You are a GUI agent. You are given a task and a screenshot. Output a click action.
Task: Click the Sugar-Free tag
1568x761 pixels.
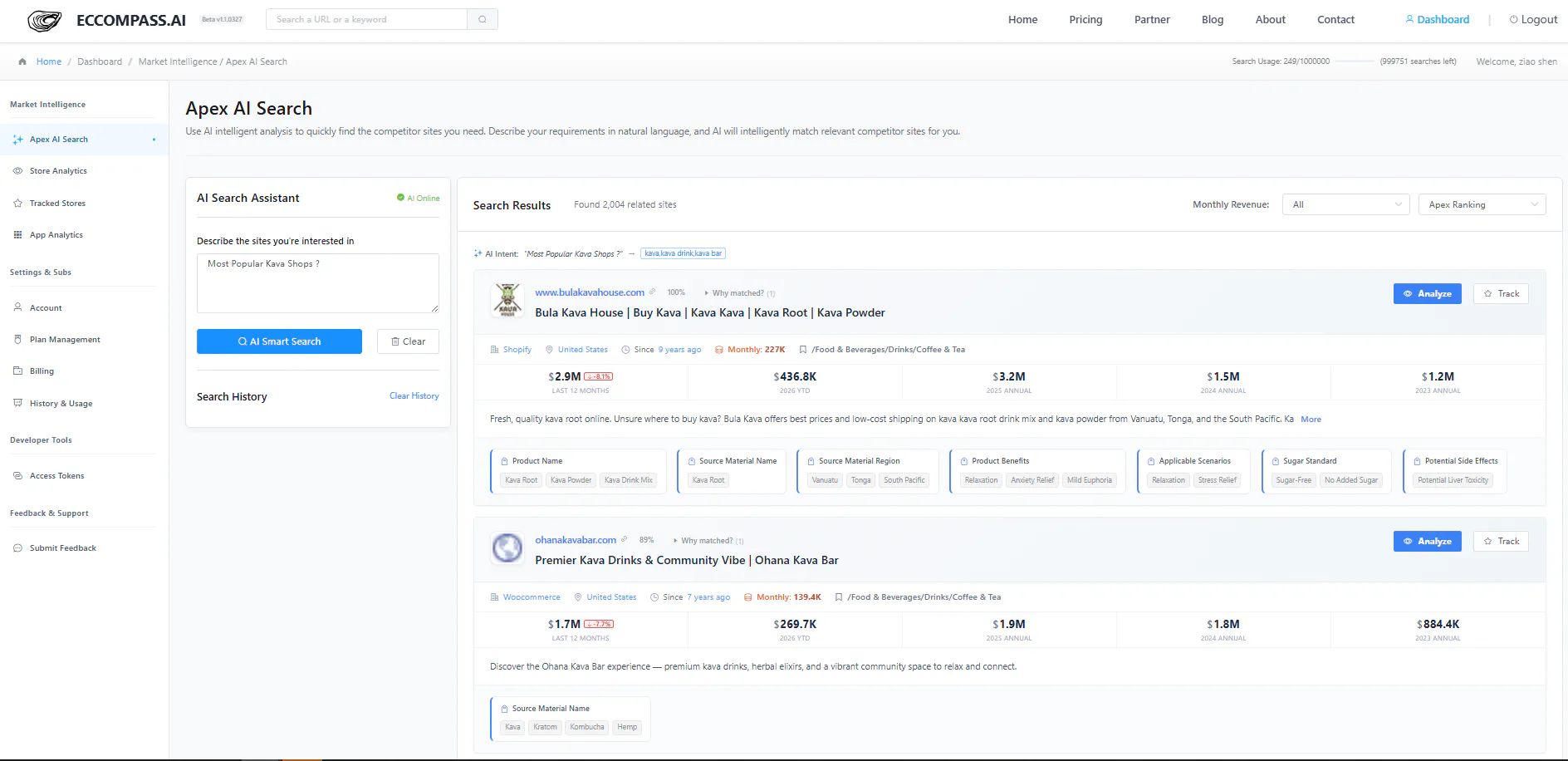click(x=1293, y=480)
